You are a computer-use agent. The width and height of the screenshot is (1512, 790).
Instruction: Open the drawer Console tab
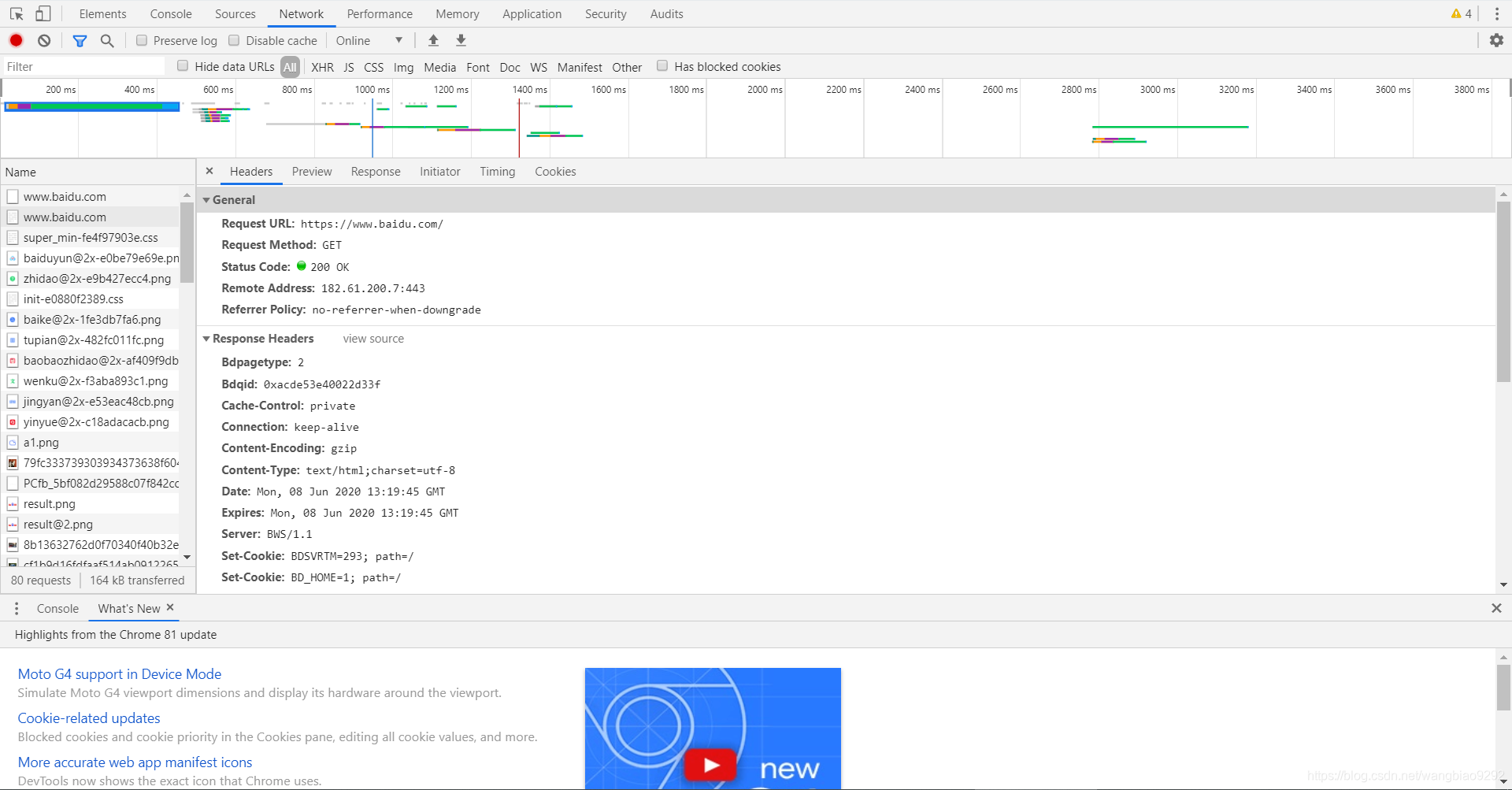(57, 608)
